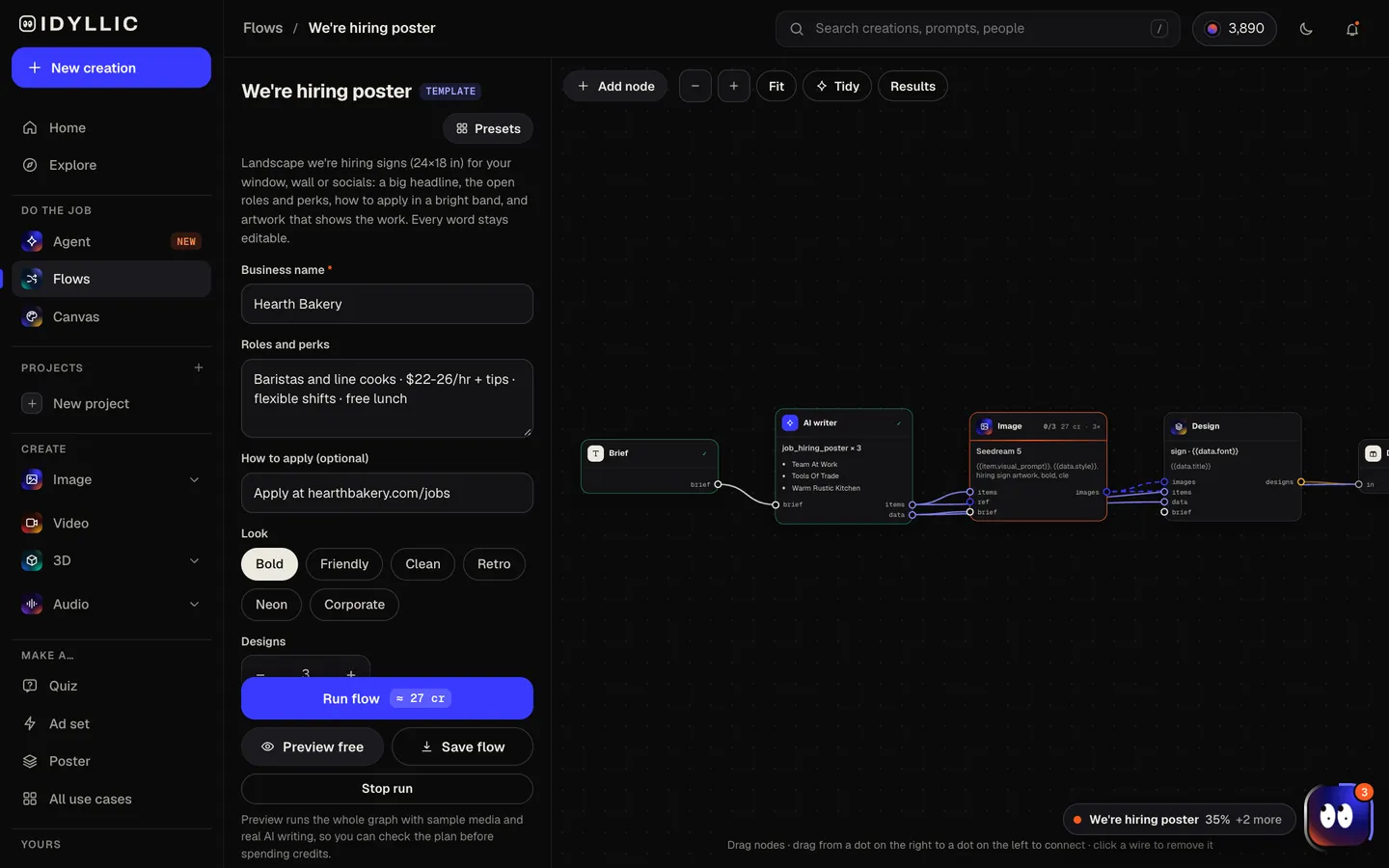Zoom in the canvas with the plus button

pos(734,86)
